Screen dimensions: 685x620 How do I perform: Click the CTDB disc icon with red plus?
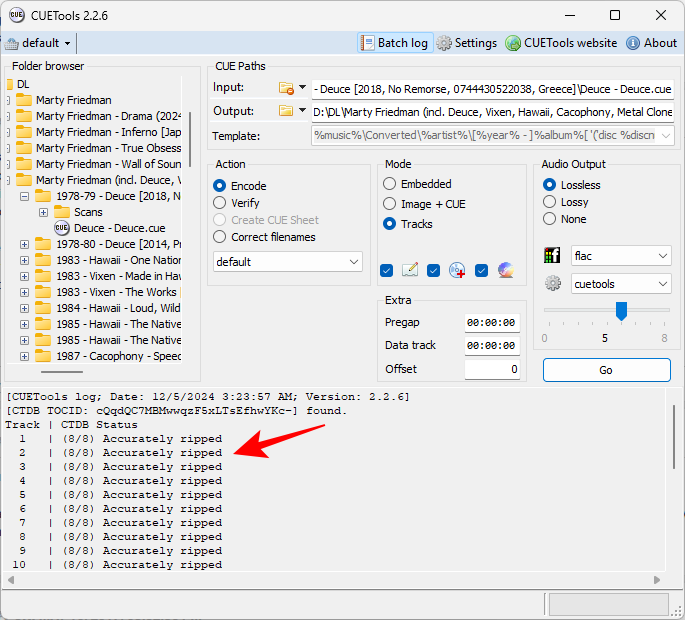[457, 270]
